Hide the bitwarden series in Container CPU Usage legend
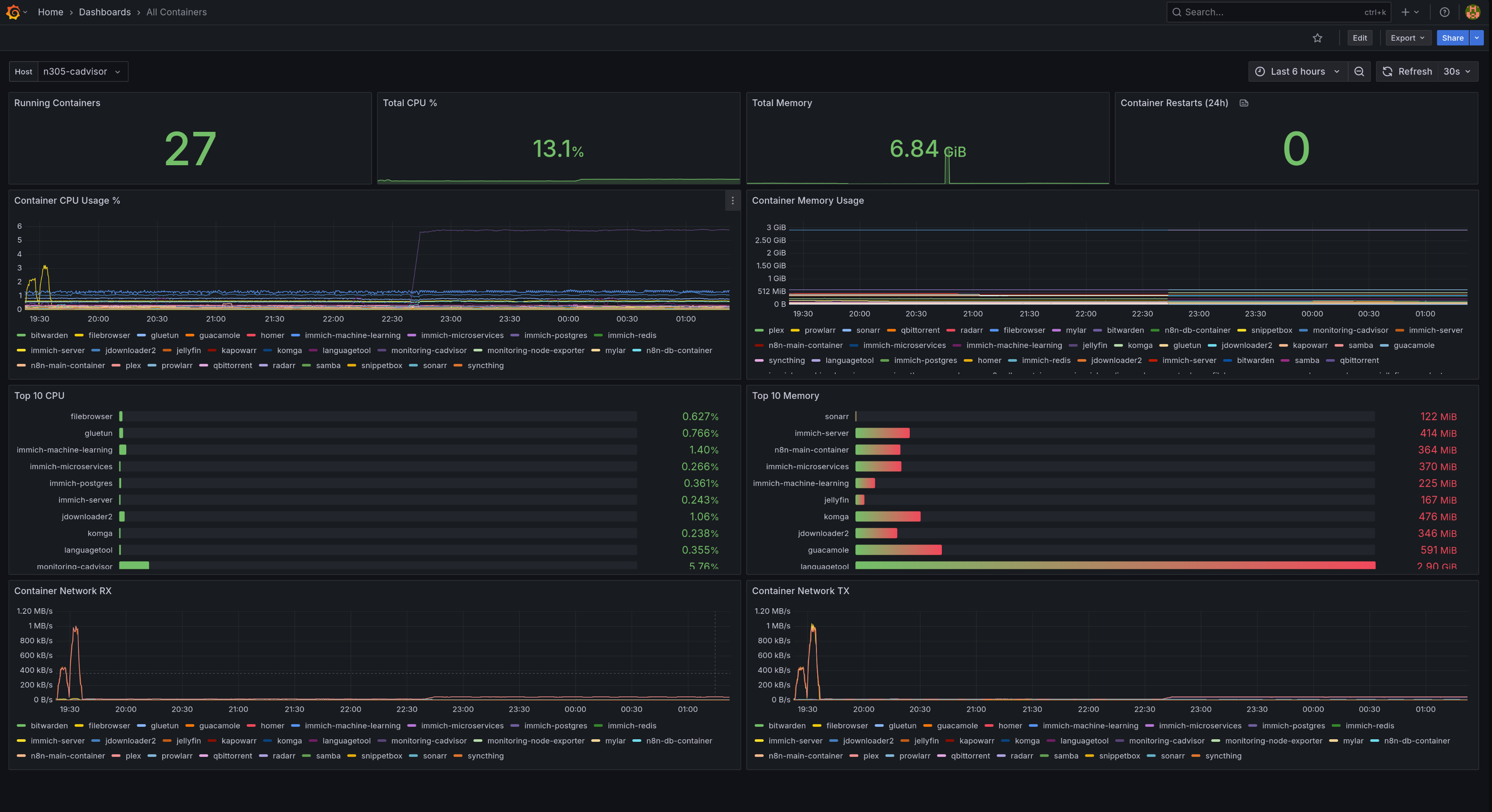The width and height of the screenshot is (1492, 812). [49, 335]
